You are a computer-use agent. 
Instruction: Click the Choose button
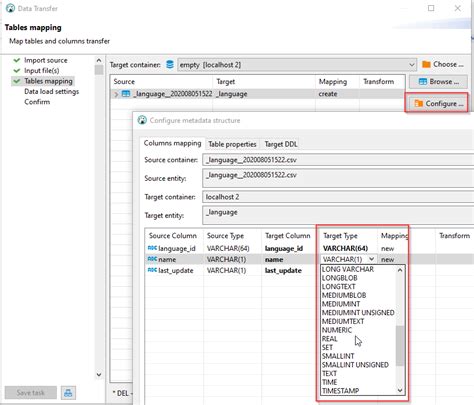click(443, 64)
